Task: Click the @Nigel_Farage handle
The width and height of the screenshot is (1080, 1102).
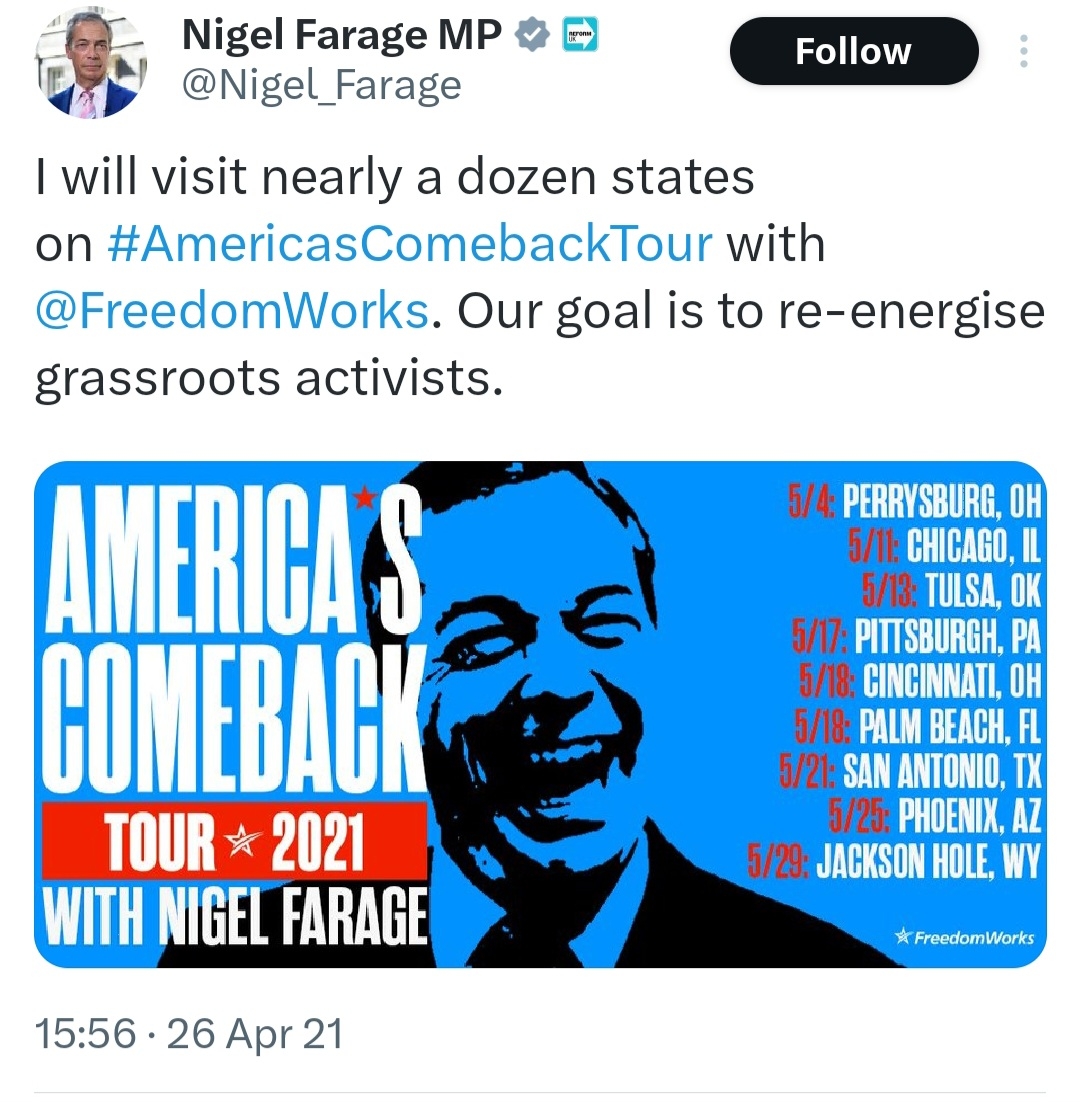Action: point(320,85)
